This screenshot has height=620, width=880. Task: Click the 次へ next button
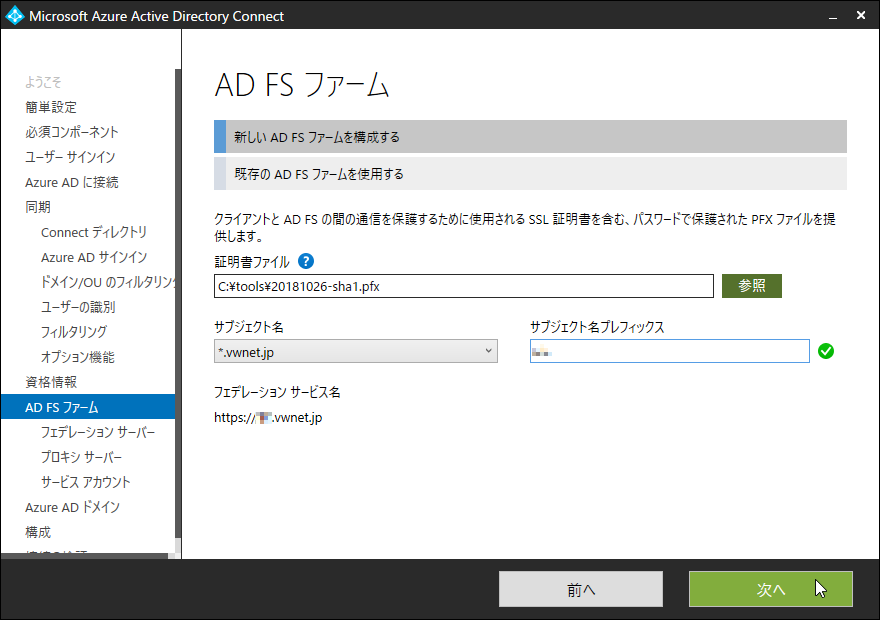(771, 589)
